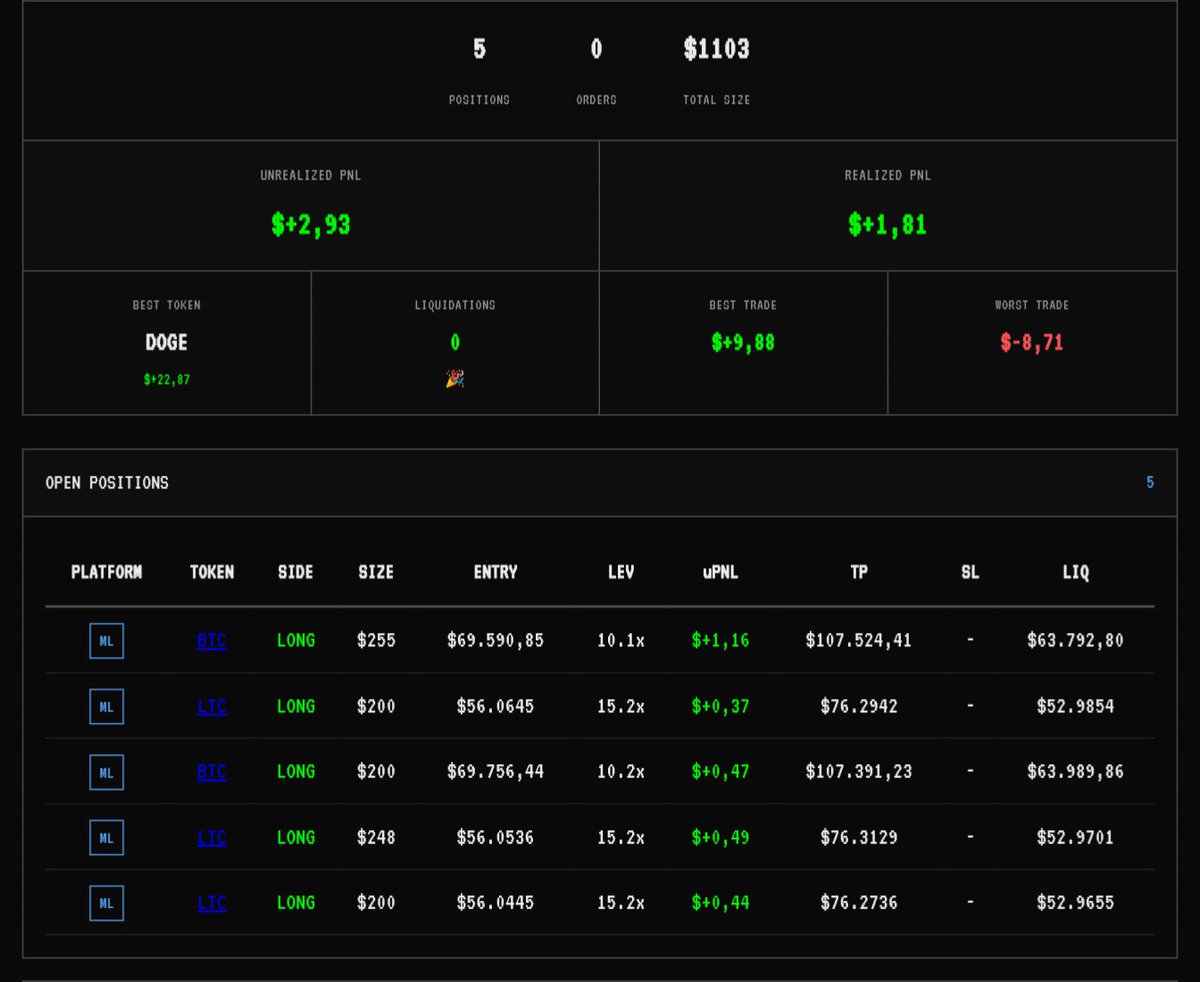Open the BTC link in the $69.756,44 entry row

click(211, 772)
